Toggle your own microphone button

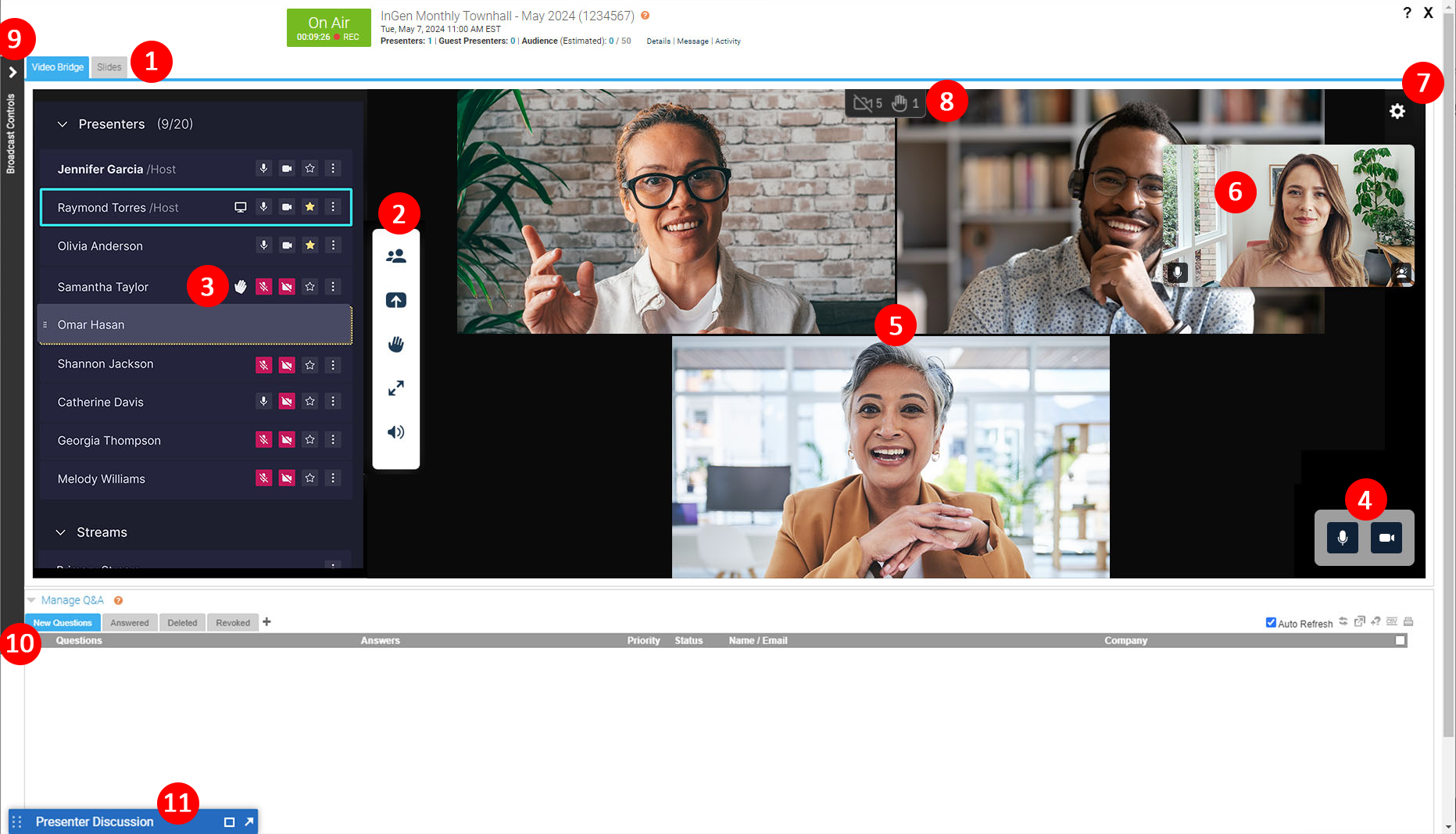[1343, 538]
